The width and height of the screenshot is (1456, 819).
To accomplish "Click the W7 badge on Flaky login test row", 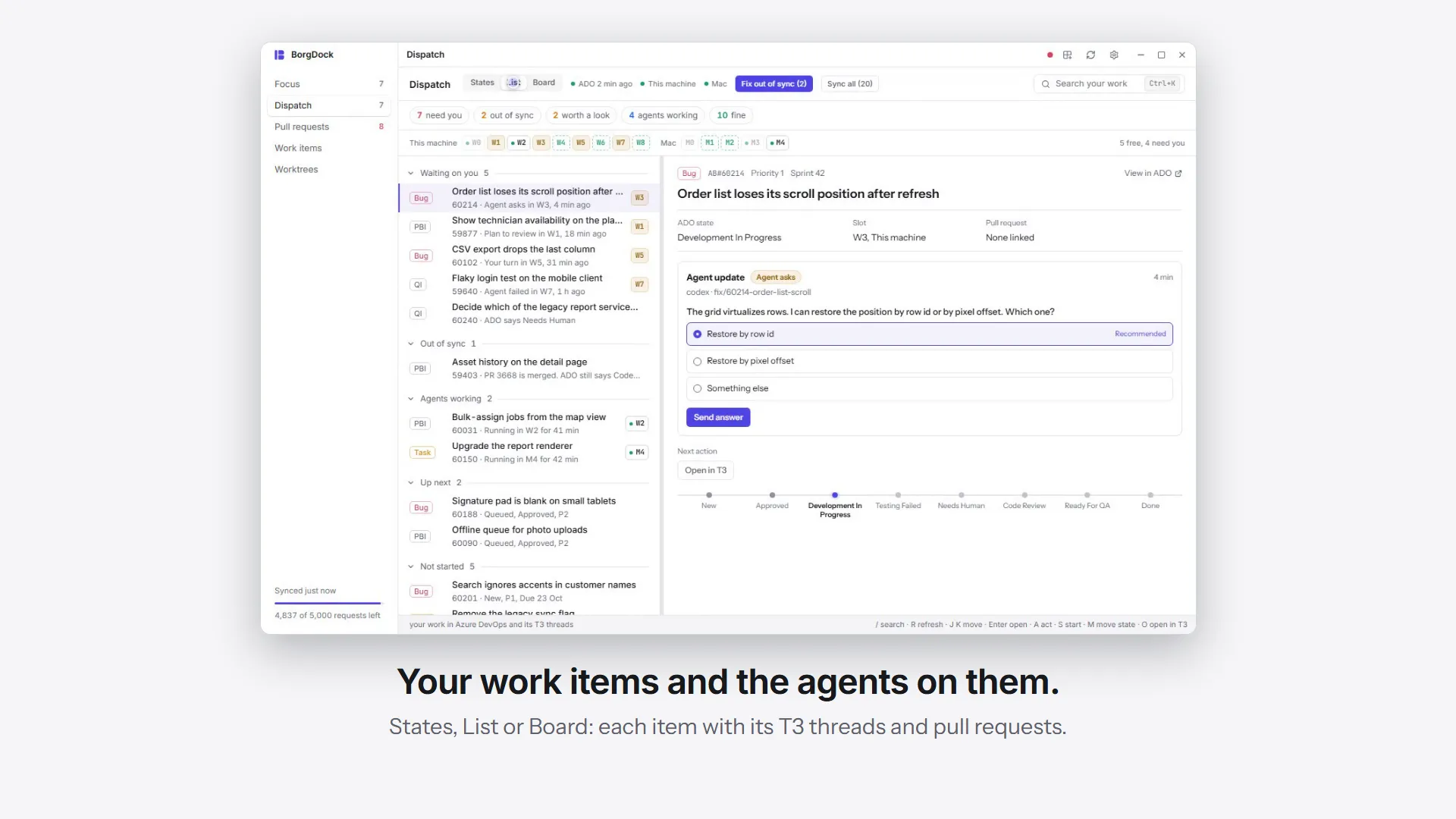I will point(639,284).
